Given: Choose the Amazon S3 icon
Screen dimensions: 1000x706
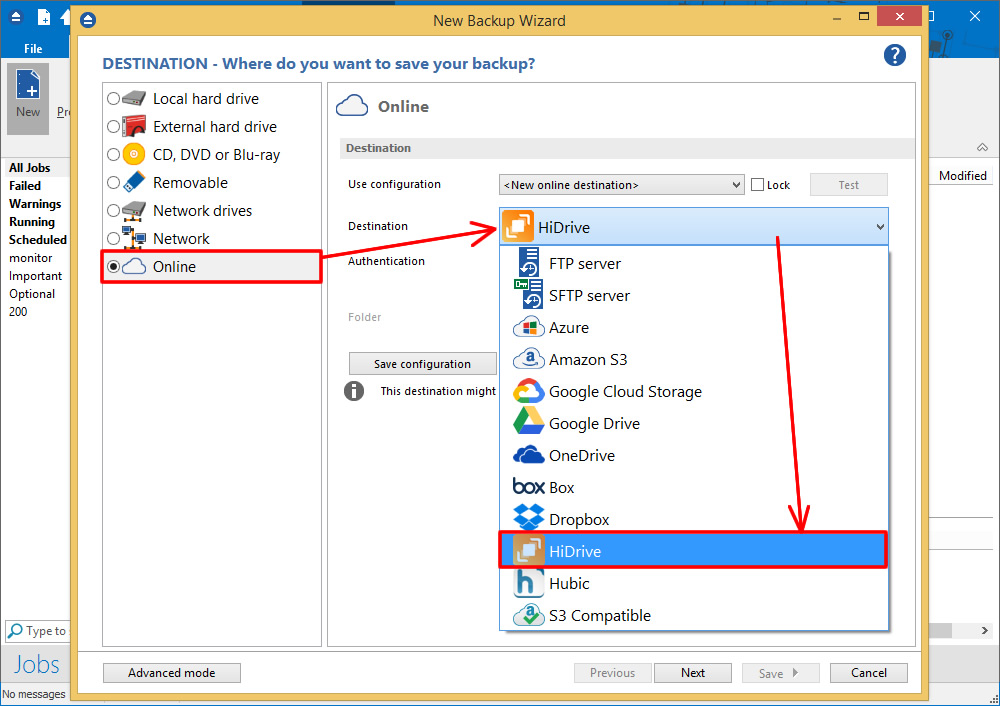Looking at the screenshot, I should (528, 359).
